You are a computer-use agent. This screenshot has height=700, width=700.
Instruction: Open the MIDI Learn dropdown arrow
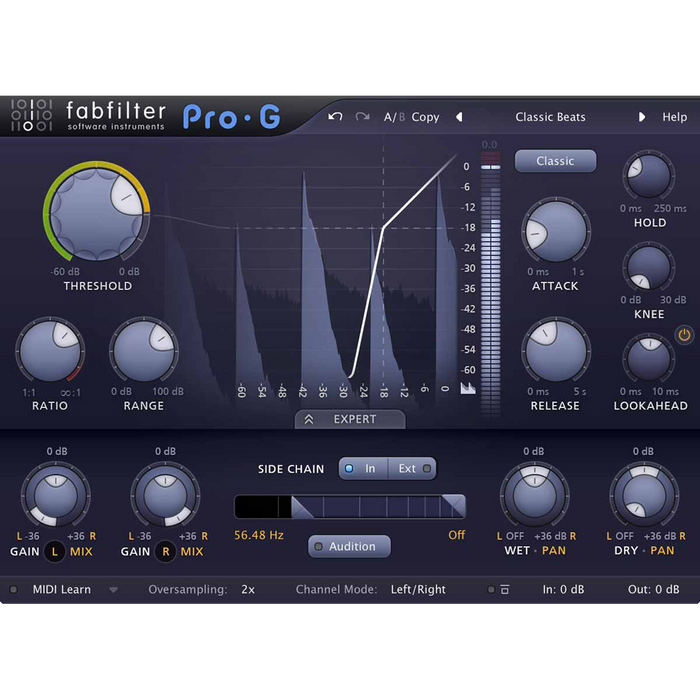[113, 590]
